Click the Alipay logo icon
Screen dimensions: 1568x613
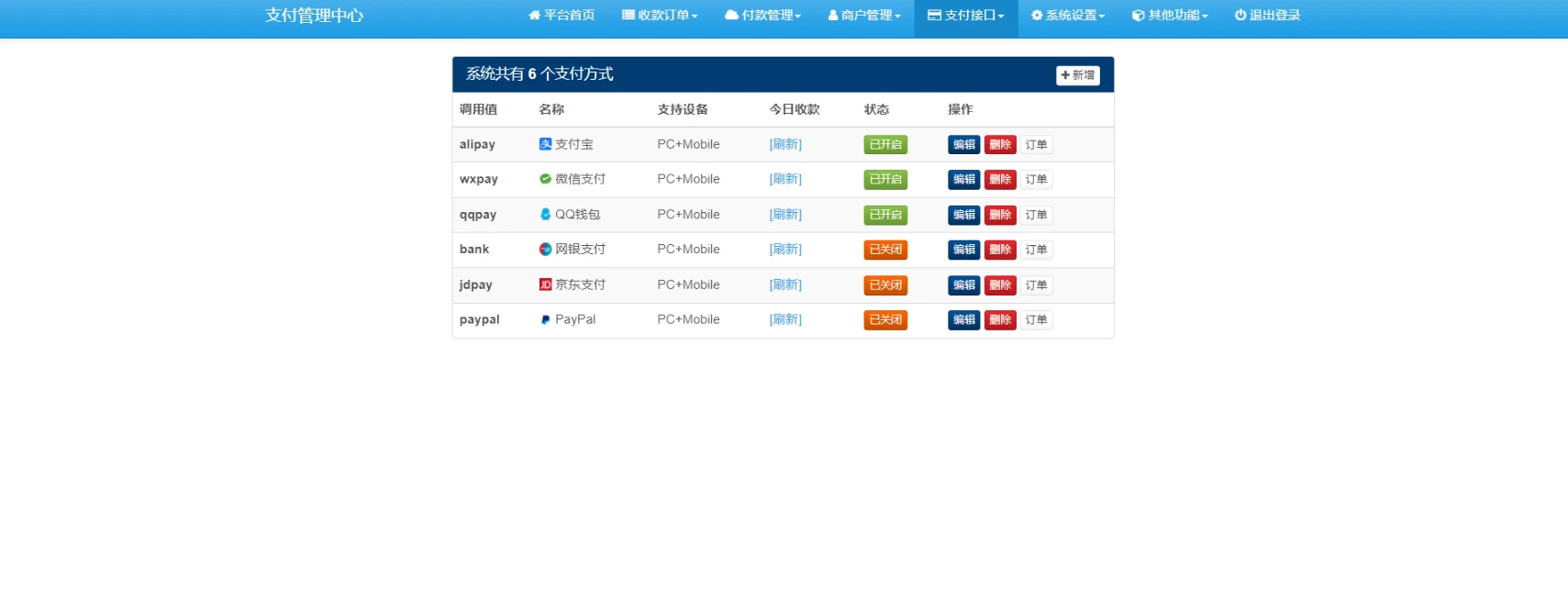545,144
